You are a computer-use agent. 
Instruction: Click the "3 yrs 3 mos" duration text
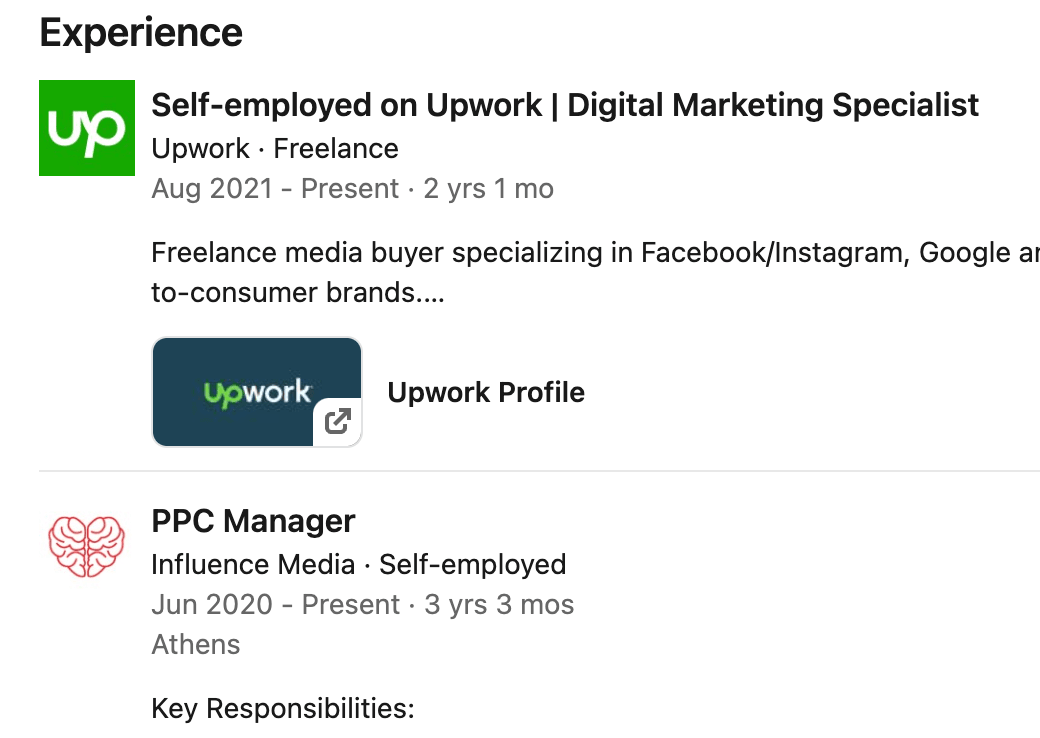[x=499, y=605]
